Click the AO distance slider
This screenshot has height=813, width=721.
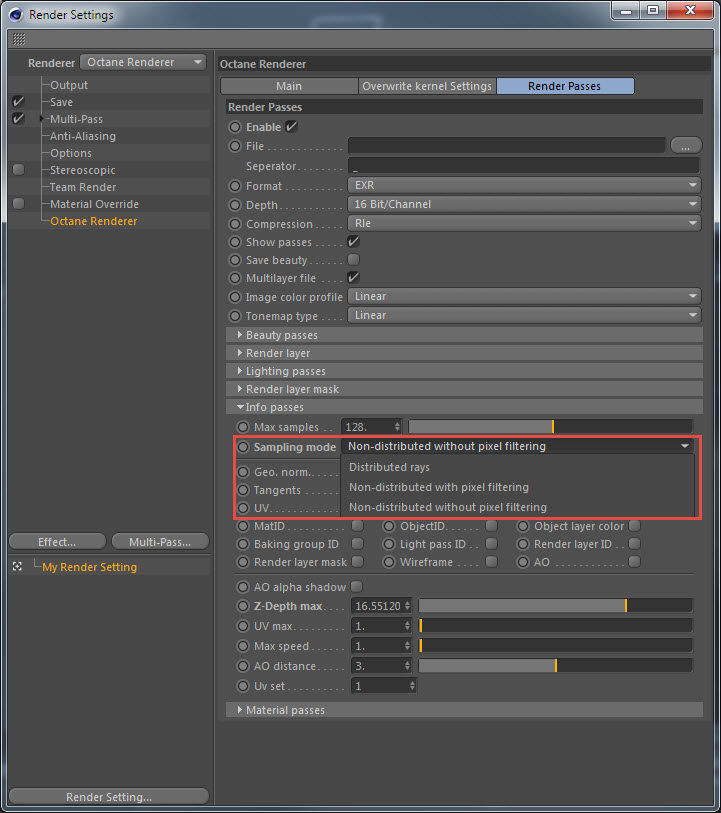(556, 665)
